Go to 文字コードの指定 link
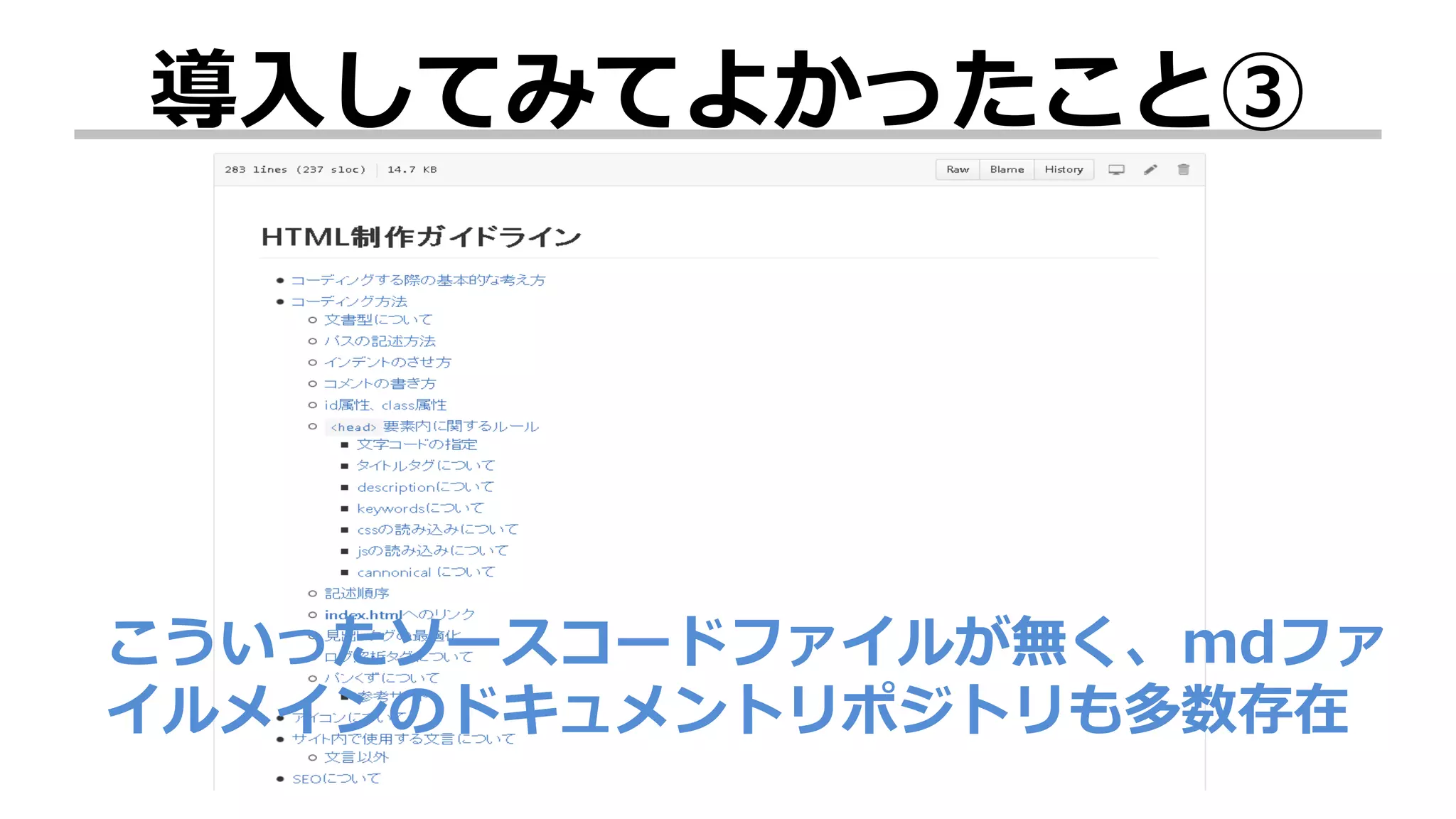 (x=417, y=444)
